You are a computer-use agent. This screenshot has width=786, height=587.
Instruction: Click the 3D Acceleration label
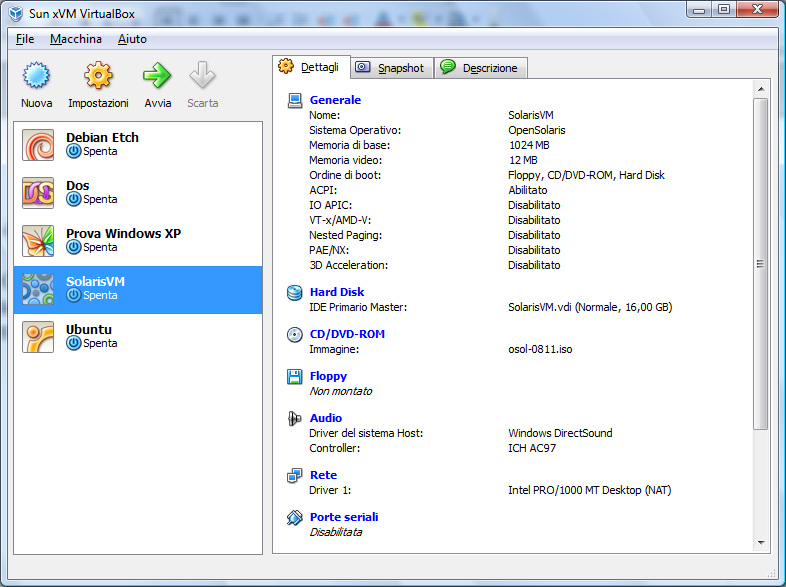(x=348, y=265)
